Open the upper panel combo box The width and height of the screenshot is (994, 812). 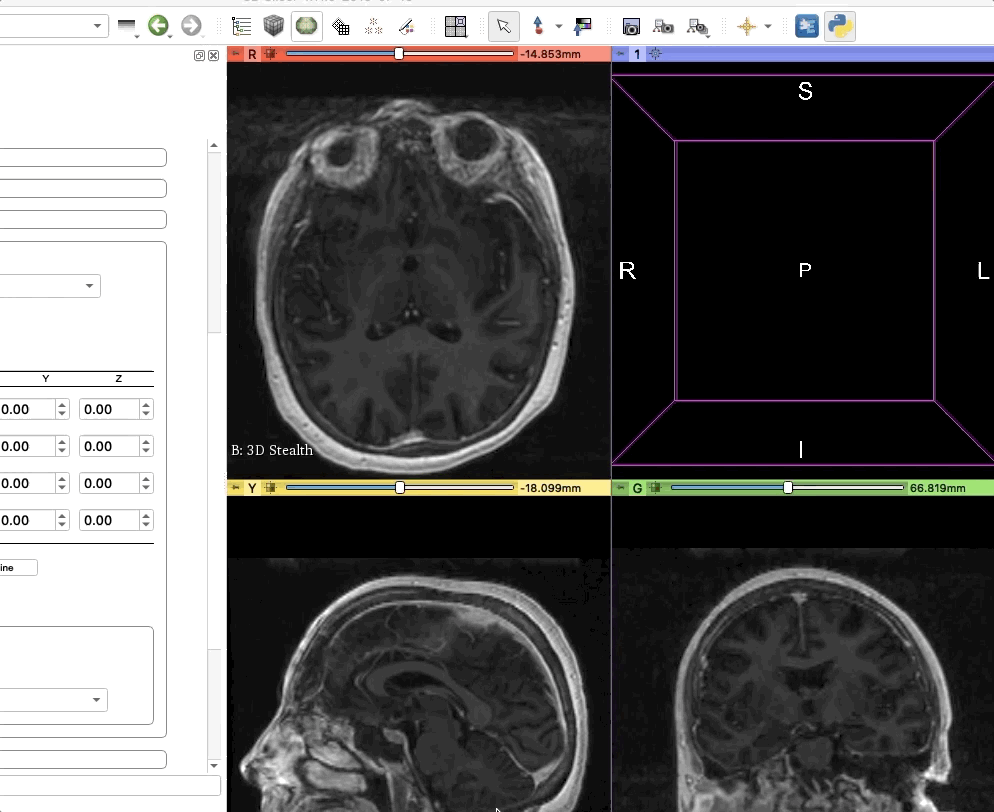[x=50, y=286]
